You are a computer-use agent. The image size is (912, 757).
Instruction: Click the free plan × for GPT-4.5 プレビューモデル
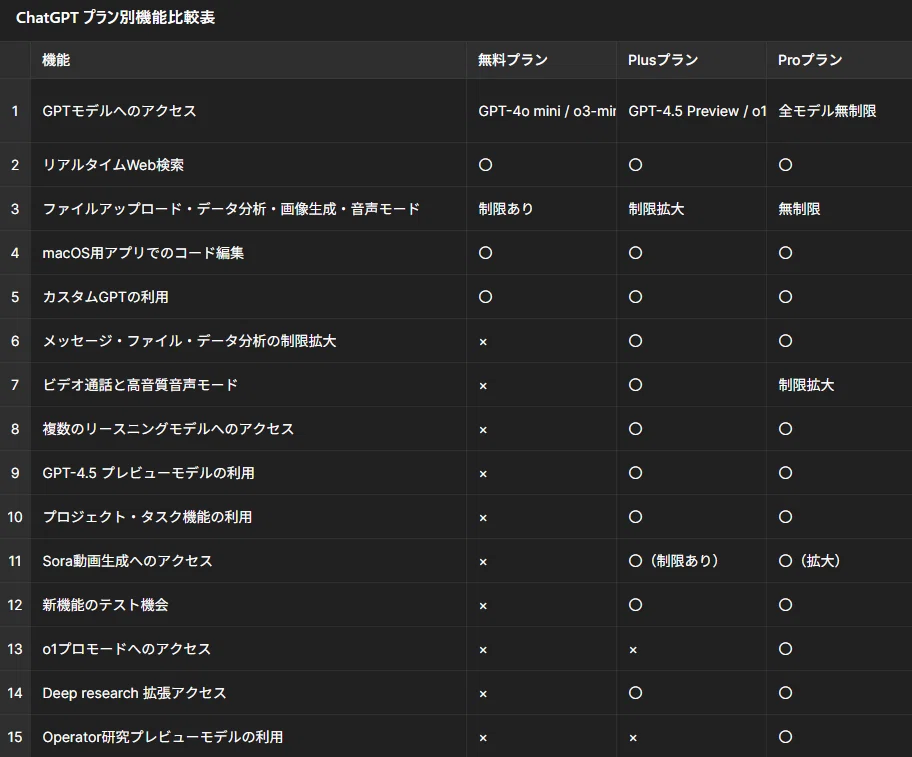pos(483,474)
